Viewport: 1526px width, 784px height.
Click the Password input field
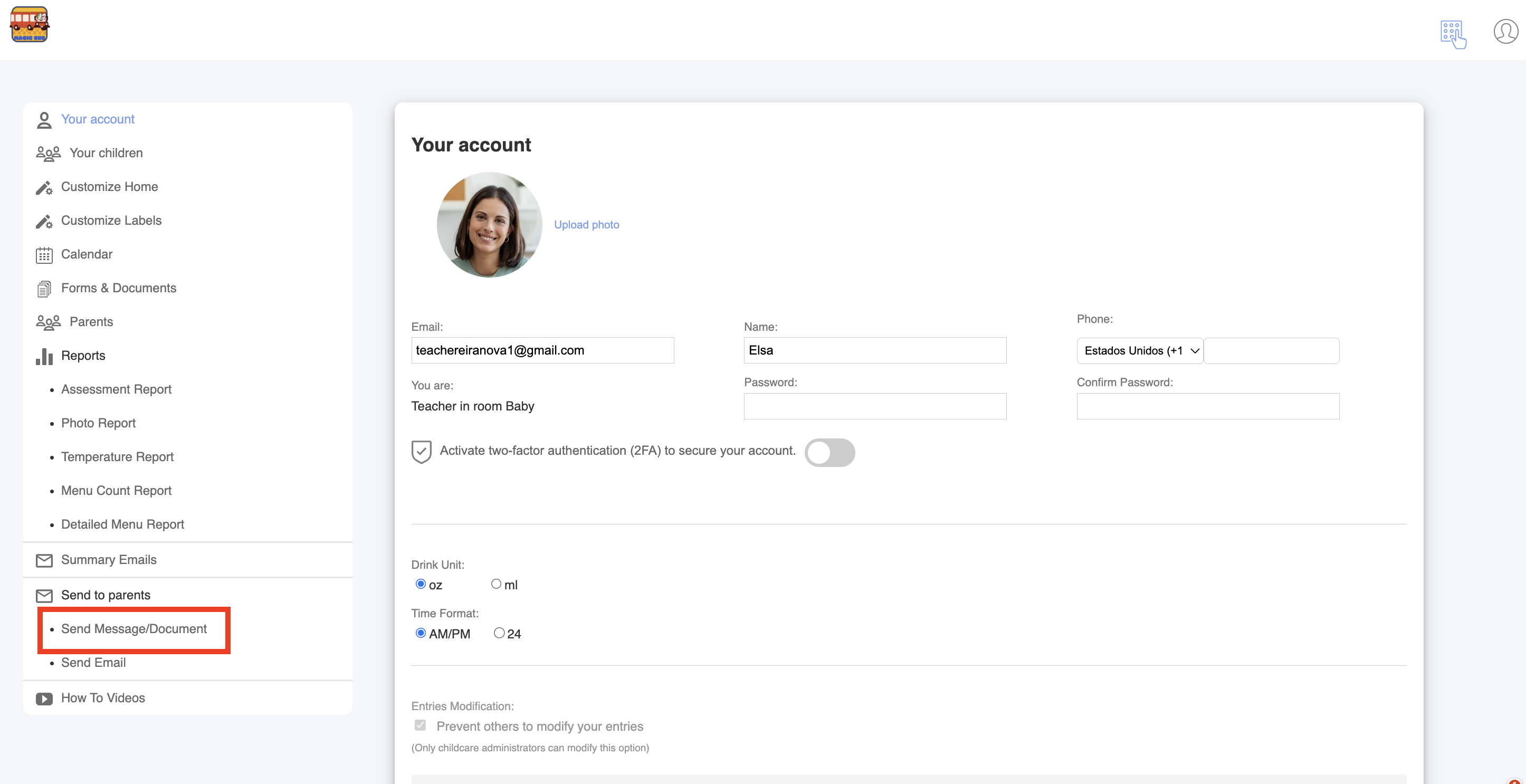coord(874,406)
